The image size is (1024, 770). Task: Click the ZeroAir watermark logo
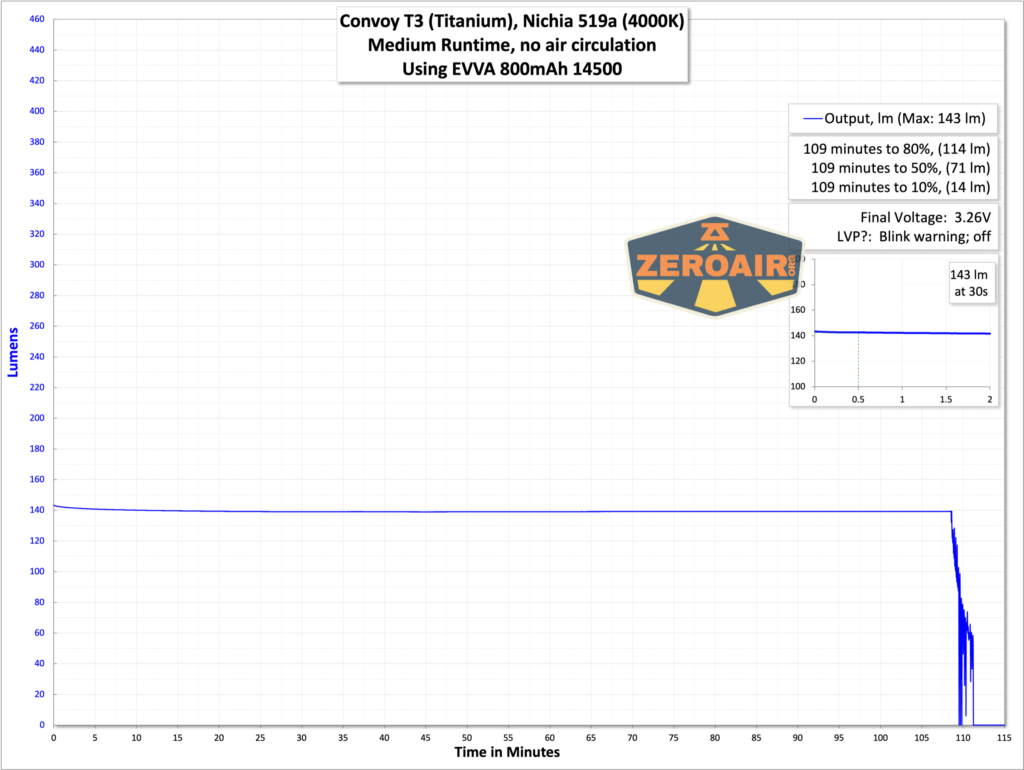click(715, 267)
